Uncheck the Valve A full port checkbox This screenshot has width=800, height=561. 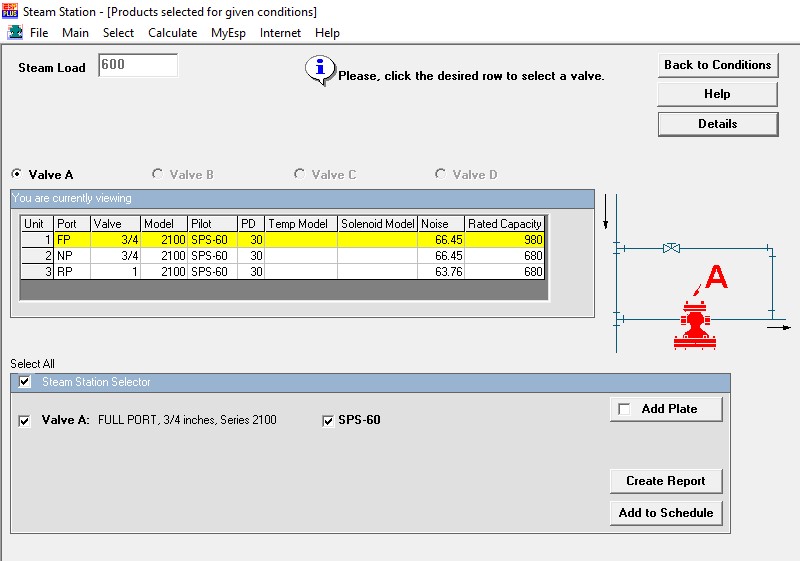pyautogui.click(x=24, y=421)
